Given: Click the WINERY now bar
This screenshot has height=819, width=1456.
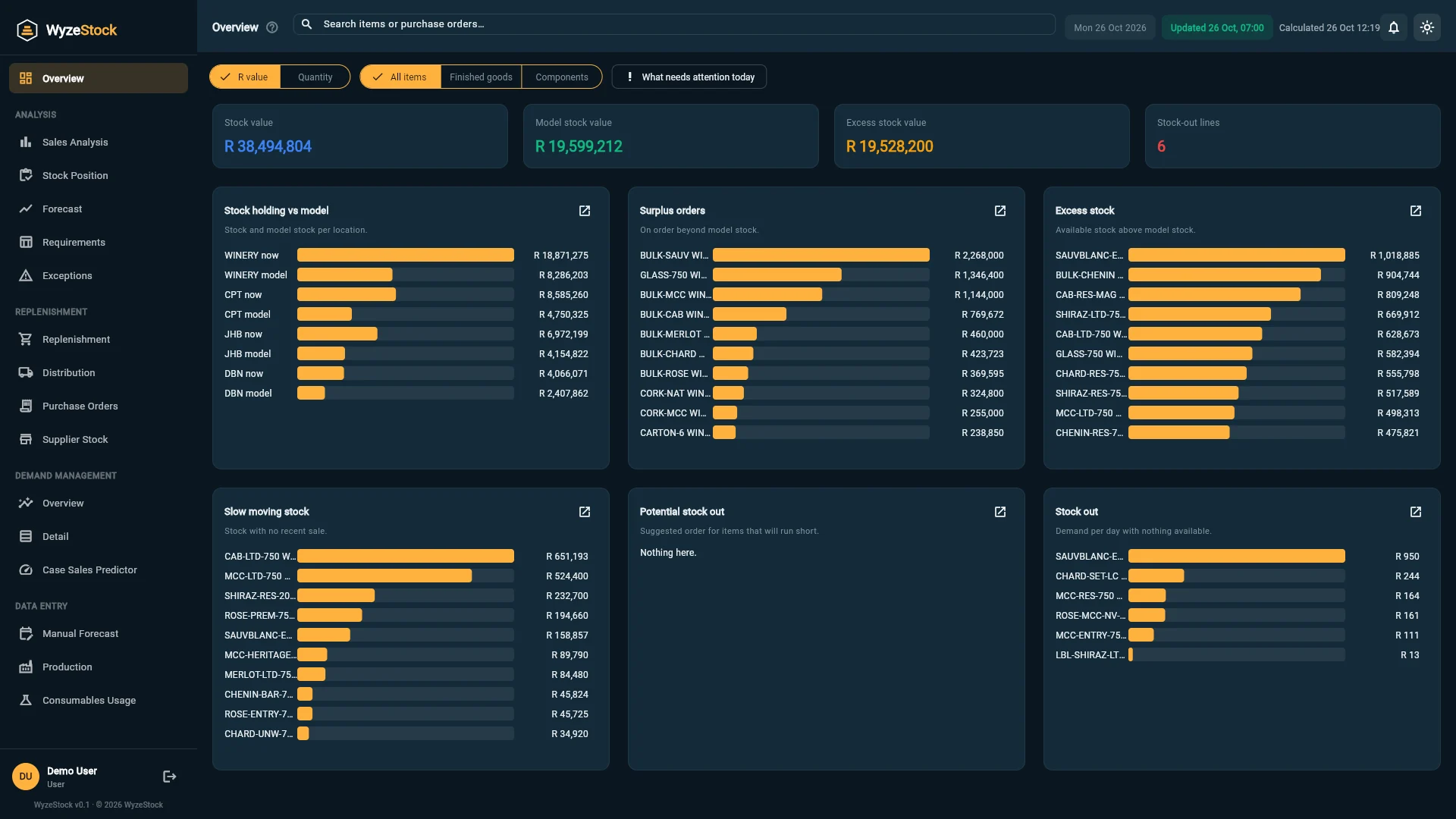Looking at the screenshot, I should click(406, 255).
